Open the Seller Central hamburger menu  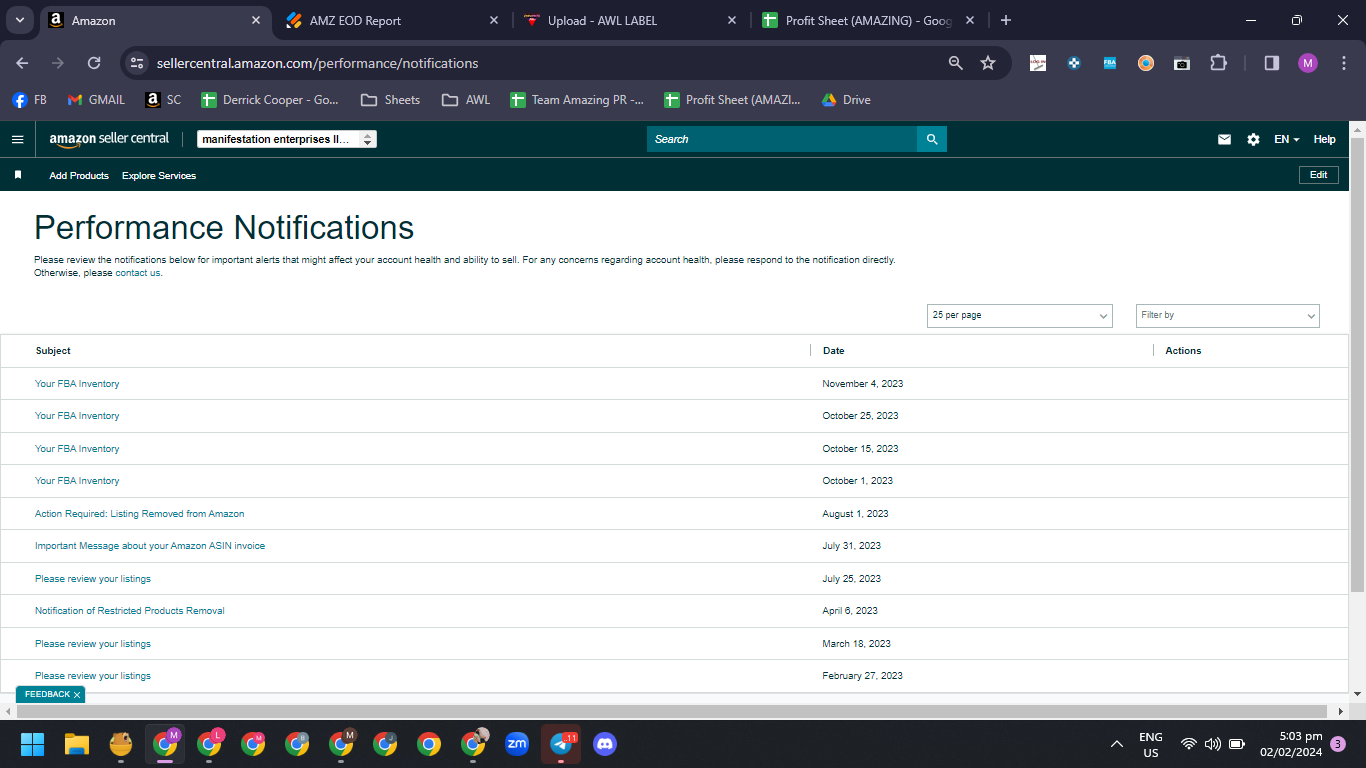pyautogui.click(x=17, y=139)
